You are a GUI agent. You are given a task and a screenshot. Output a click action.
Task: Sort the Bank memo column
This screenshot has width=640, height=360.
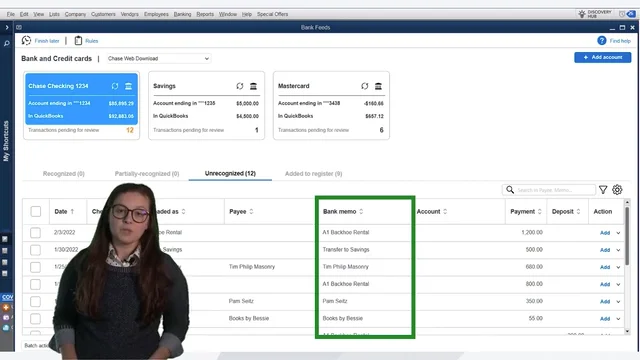tap(361, 211)
